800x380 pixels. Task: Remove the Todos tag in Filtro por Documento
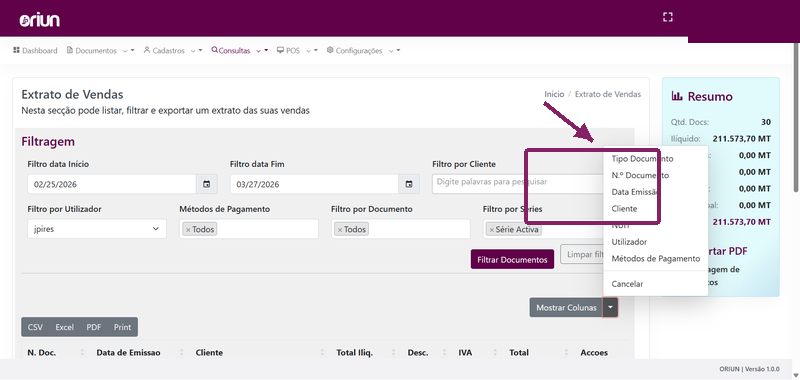(340, 230)
